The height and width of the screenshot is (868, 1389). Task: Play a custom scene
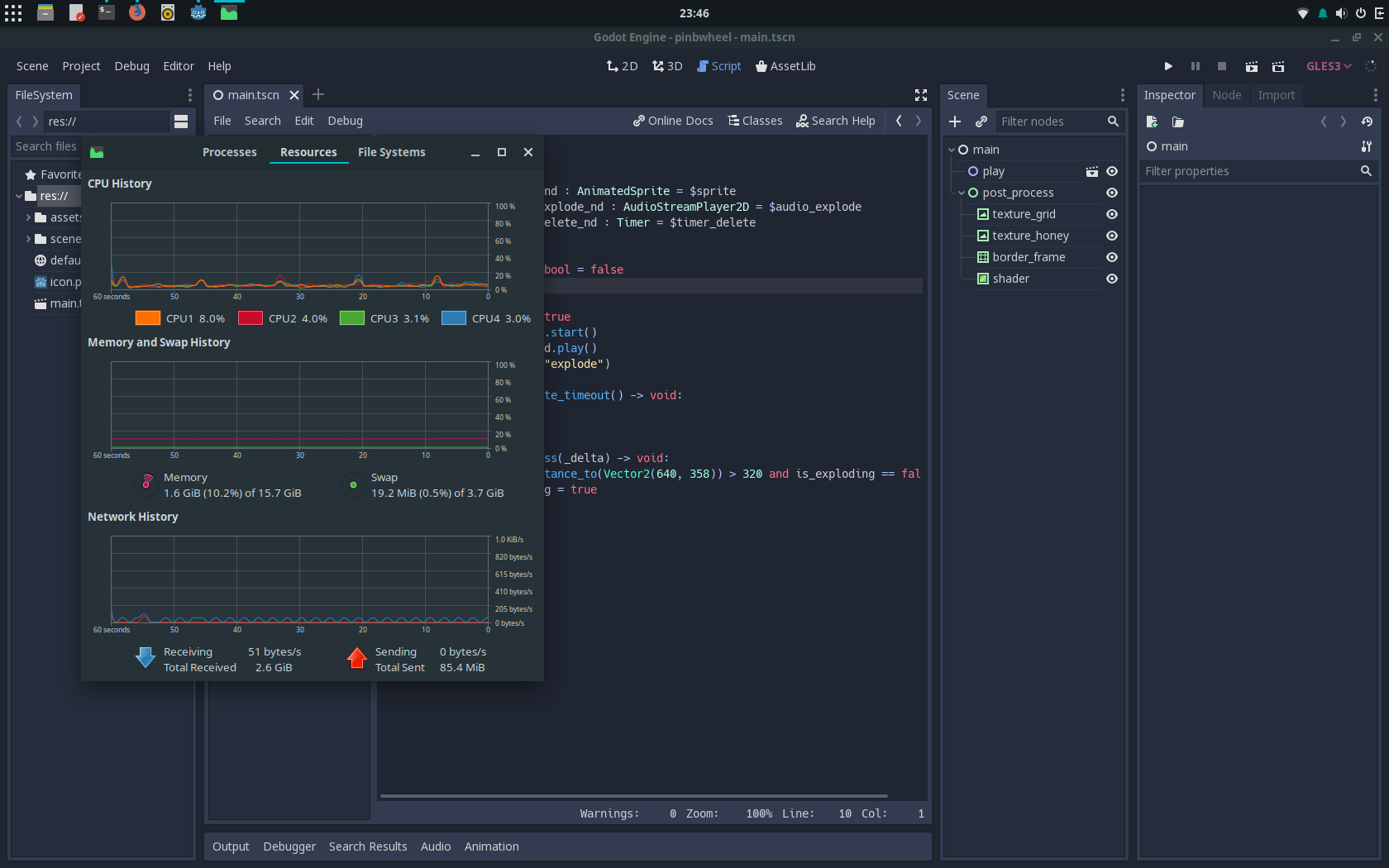[1278, 66]
